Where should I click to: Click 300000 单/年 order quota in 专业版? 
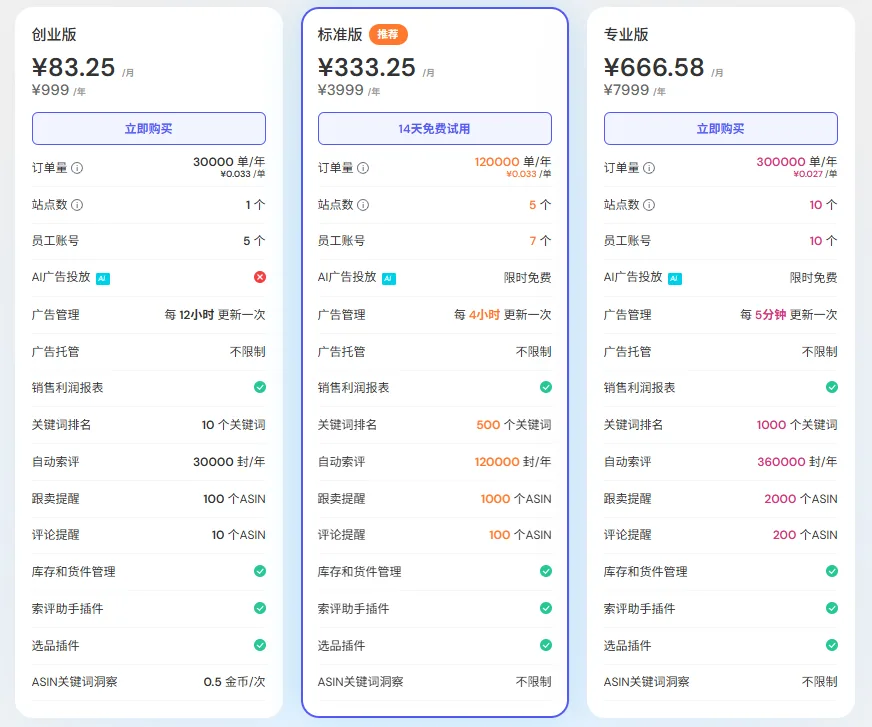tap(797, 162)
